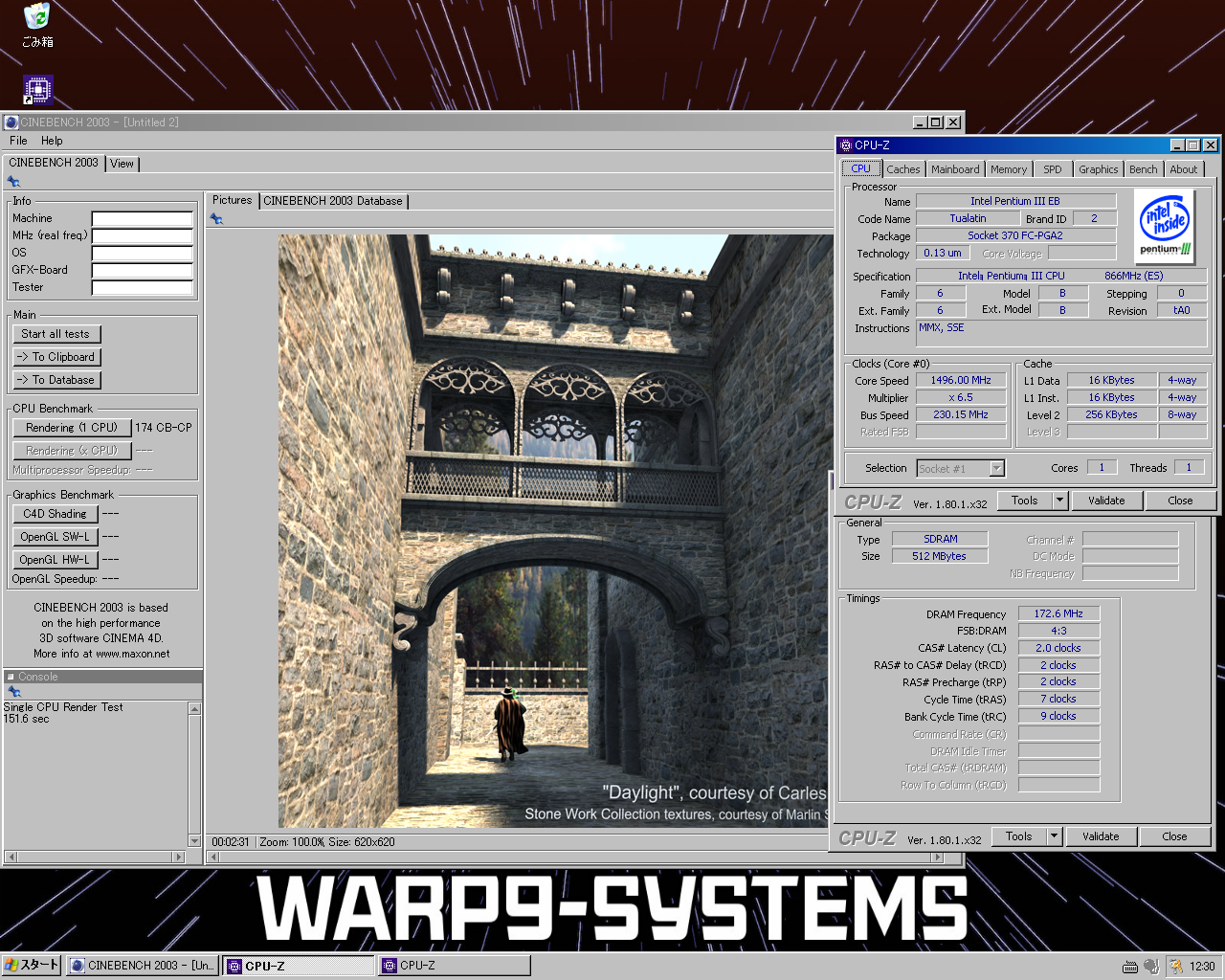The width and height of the screenshot is (1225, 980).
Task: Expand Tools arrow in back CPU-Z window
Action: tap(1054, 836)
